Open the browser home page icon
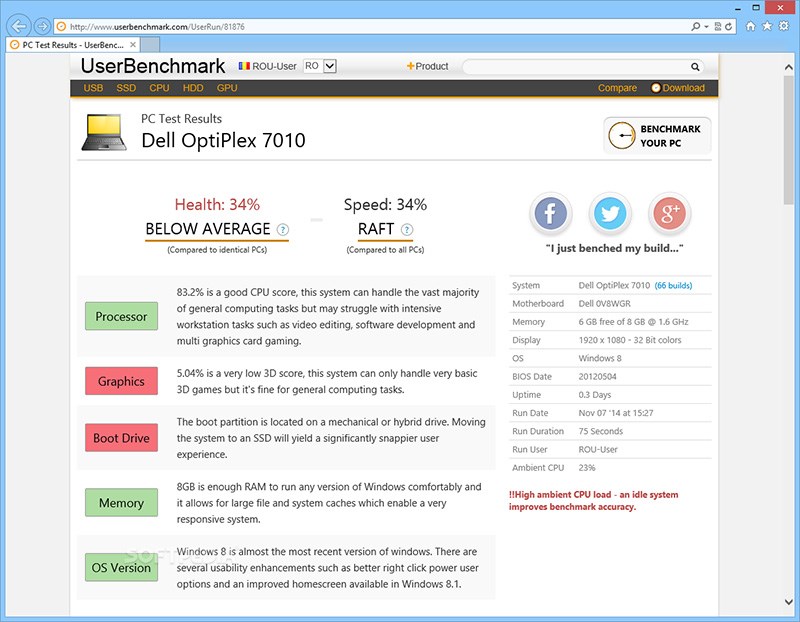This screenshot has width=800, height=622. point(751,26)
